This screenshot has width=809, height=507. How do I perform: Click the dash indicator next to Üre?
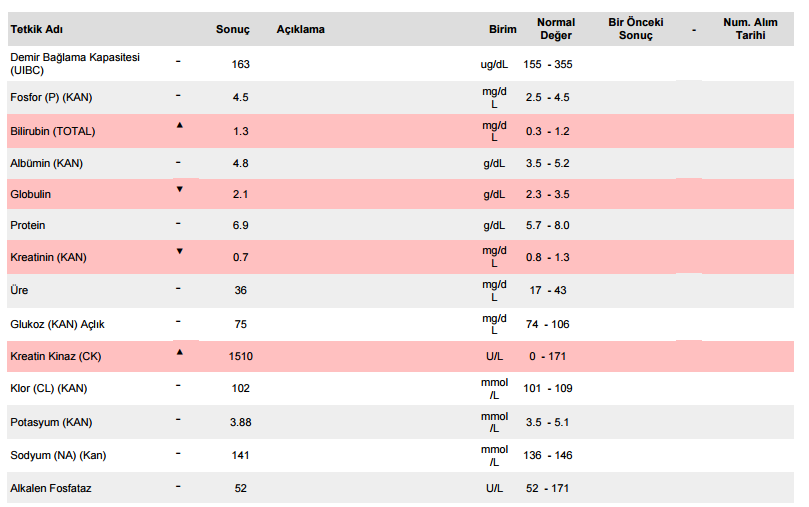coord(178,288)
